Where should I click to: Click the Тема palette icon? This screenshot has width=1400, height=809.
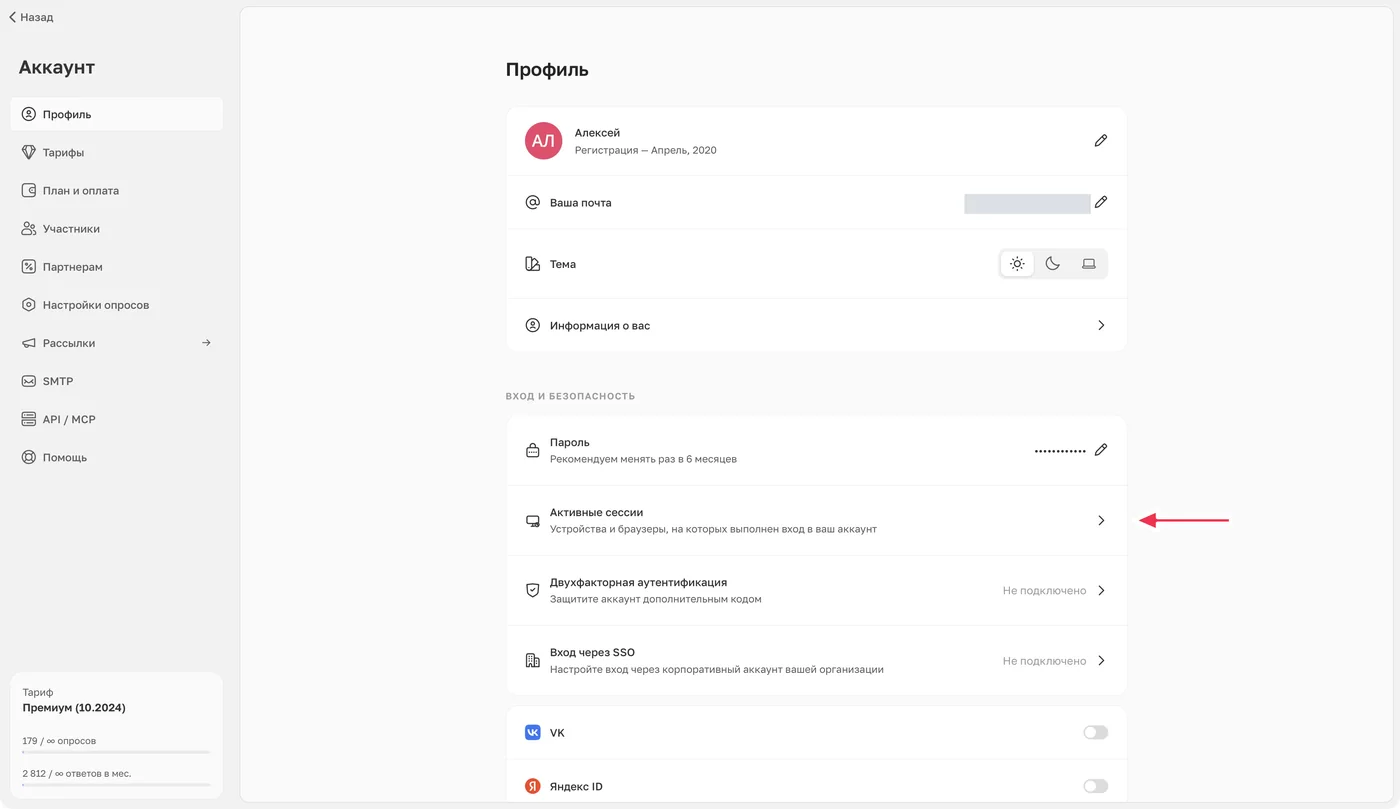pyautogui.click(x=533, y=264)
